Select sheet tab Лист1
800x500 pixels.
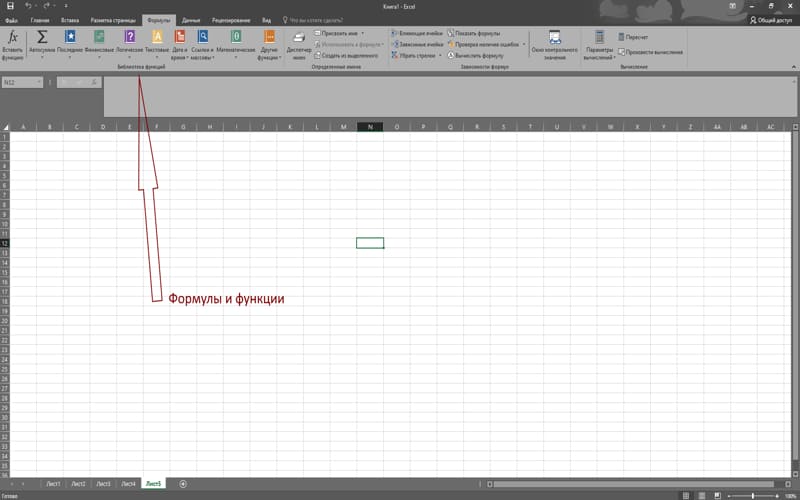[53, 484]
